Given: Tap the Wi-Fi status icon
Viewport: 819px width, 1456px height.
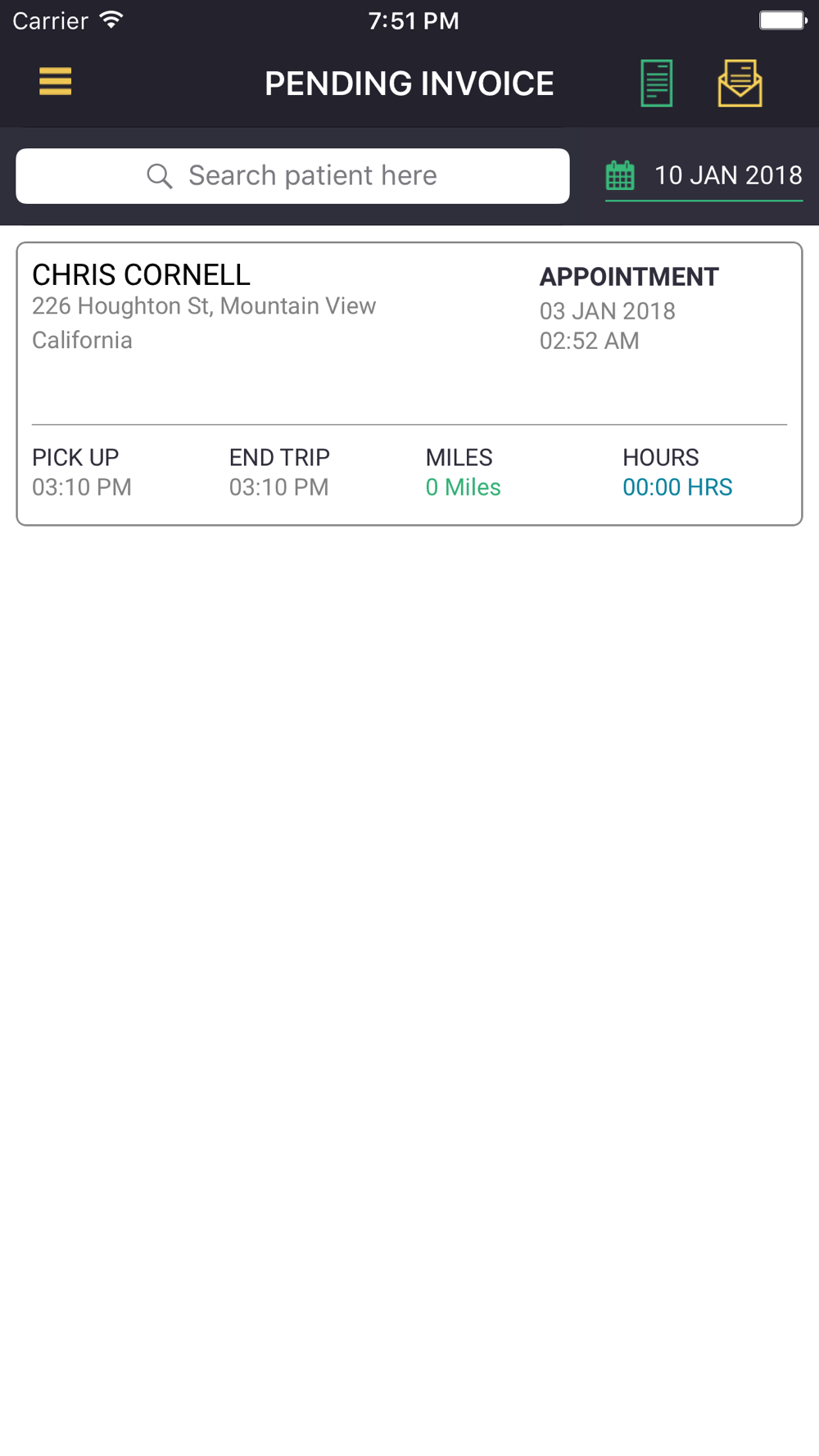Looking at the screenshot, I should pyautogui.click(x=111, y=20).
